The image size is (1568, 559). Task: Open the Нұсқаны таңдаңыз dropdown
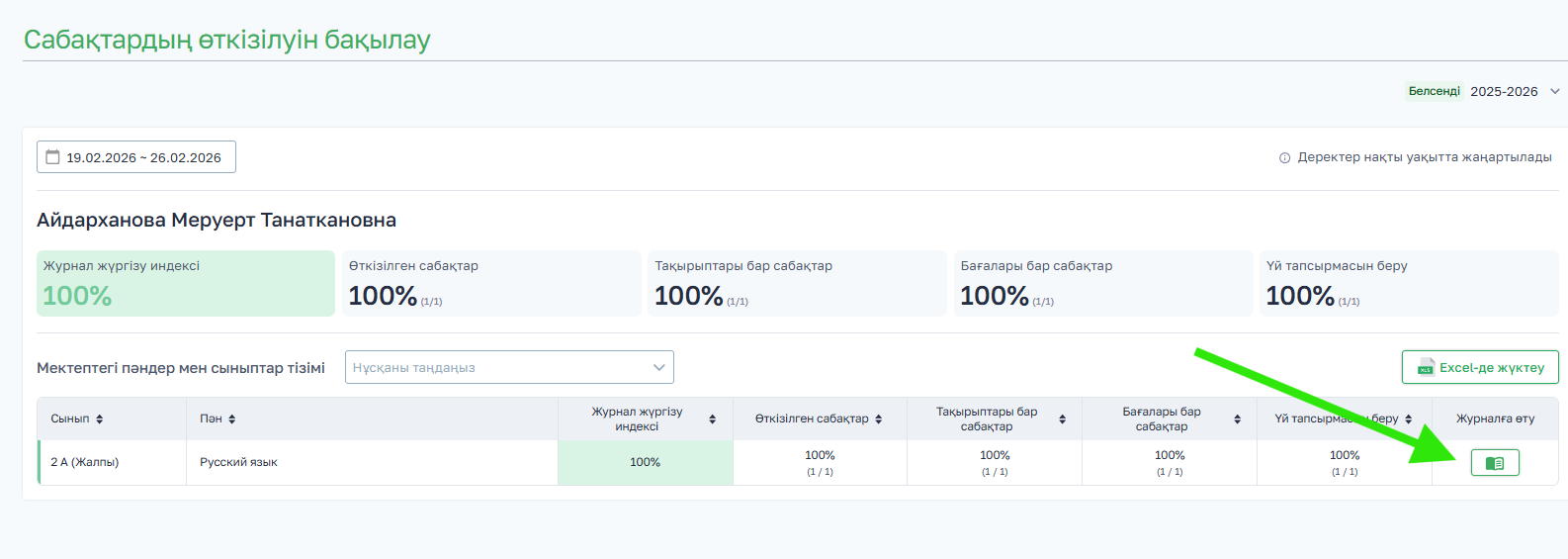[509, 367]
